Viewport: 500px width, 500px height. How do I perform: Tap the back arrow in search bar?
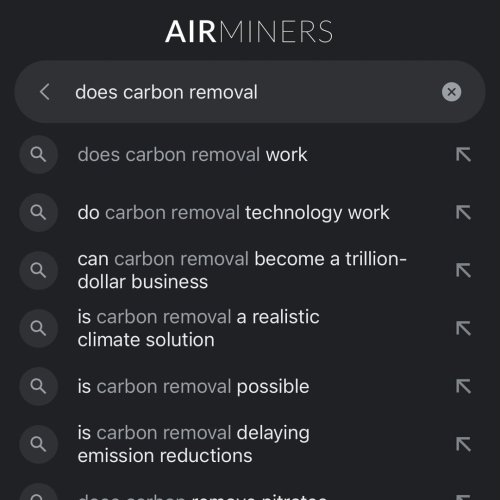pyautogui.click(x=45, y=92)
